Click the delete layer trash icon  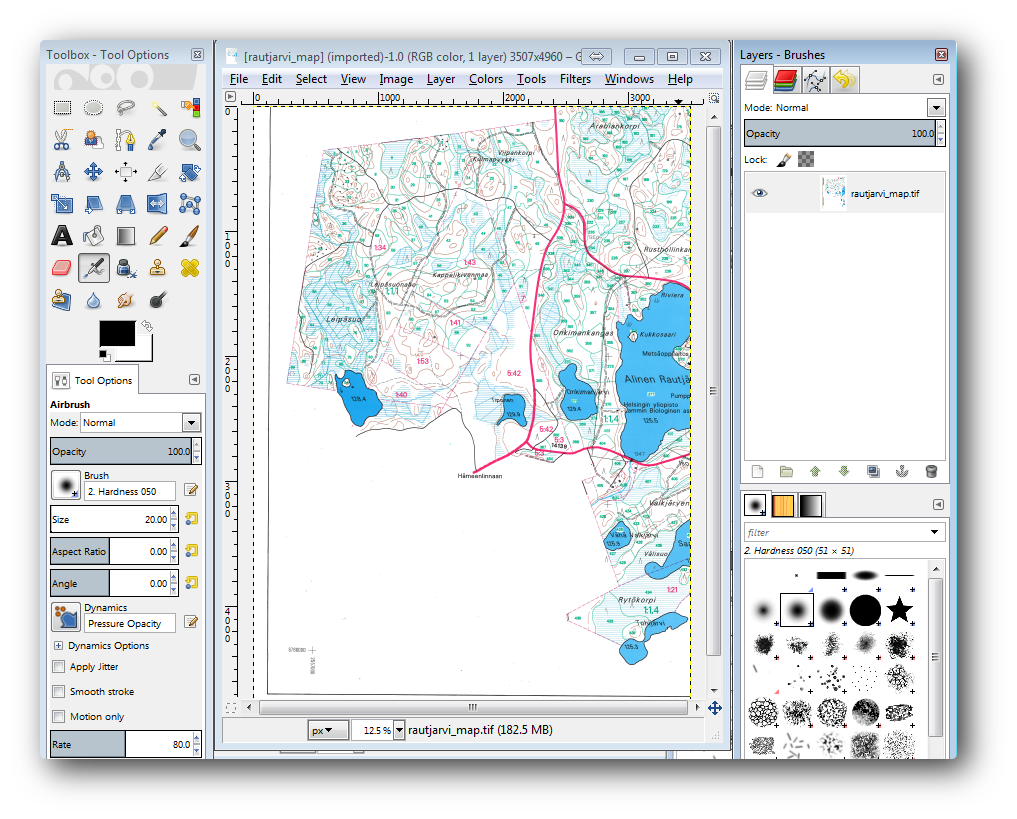[931, 471]
